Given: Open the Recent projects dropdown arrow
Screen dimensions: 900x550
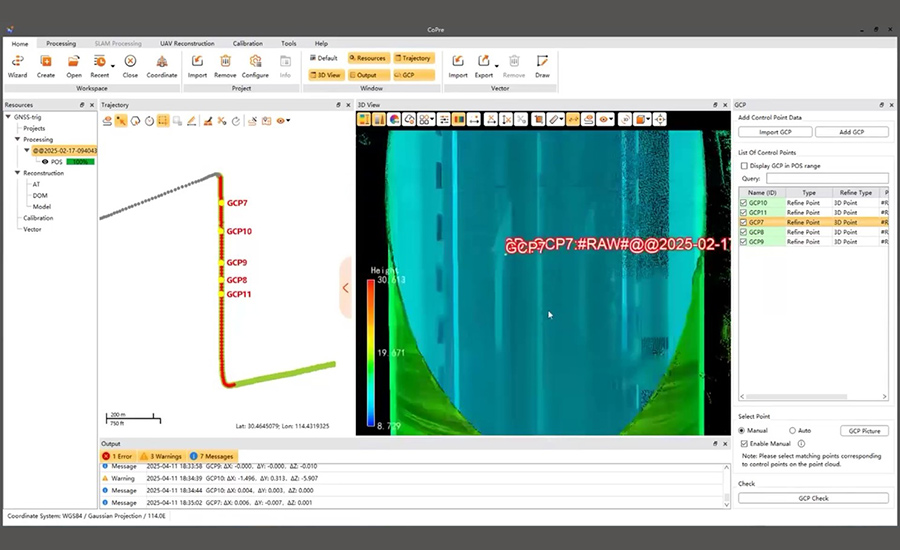Looking at the screenshot, I should [x=112, y=66].
